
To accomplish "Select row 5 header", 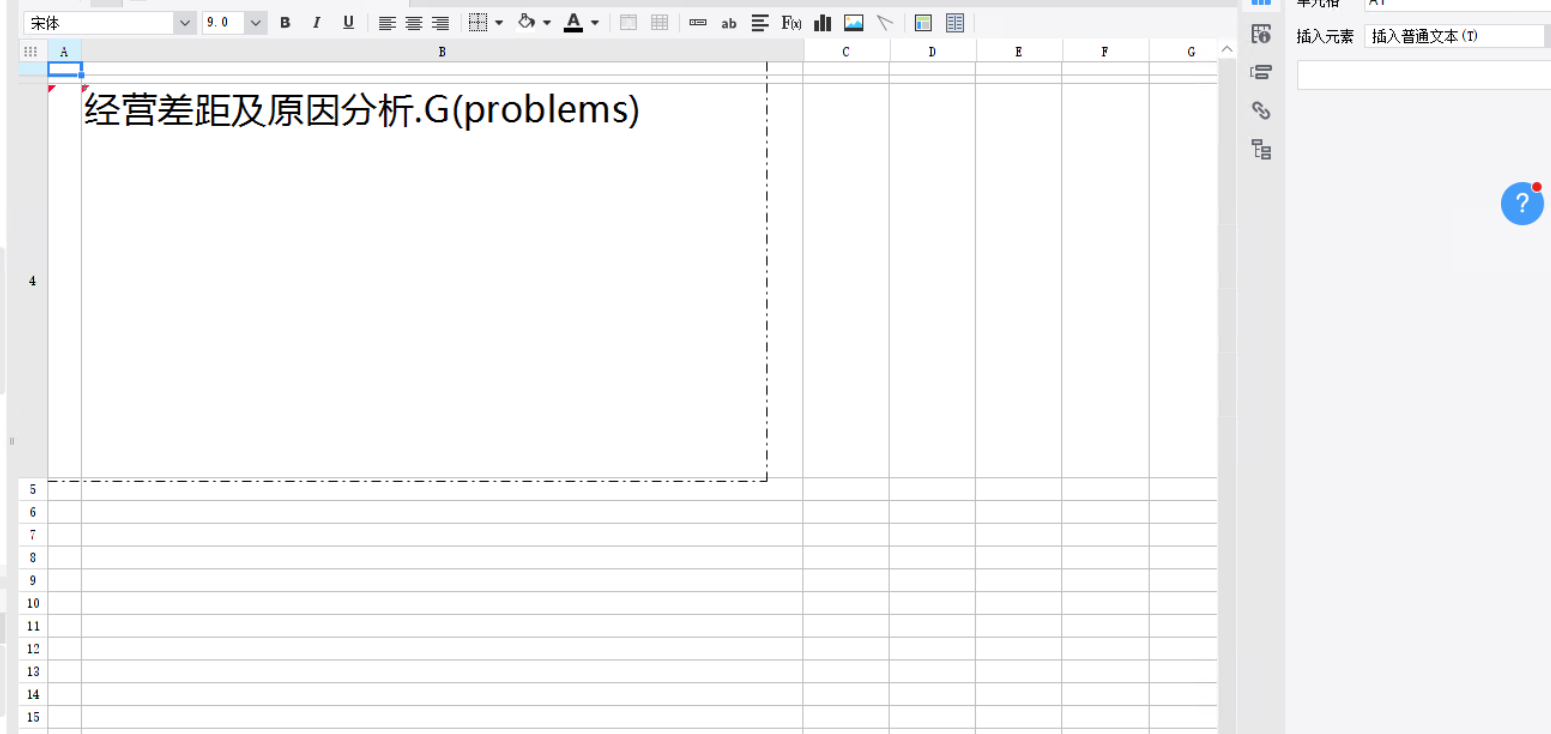I will point(33,489).
